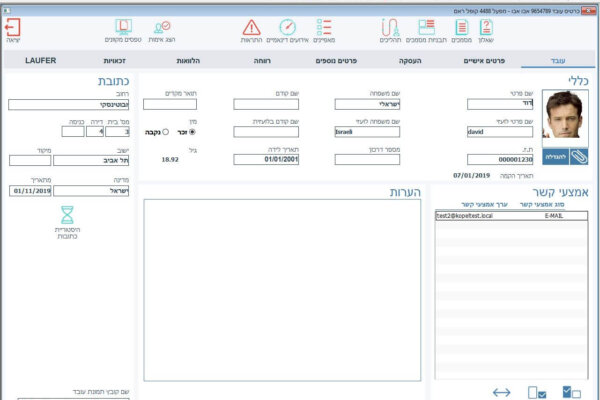
Task: Switch to the רווחה tab
Action: [262, 60]
